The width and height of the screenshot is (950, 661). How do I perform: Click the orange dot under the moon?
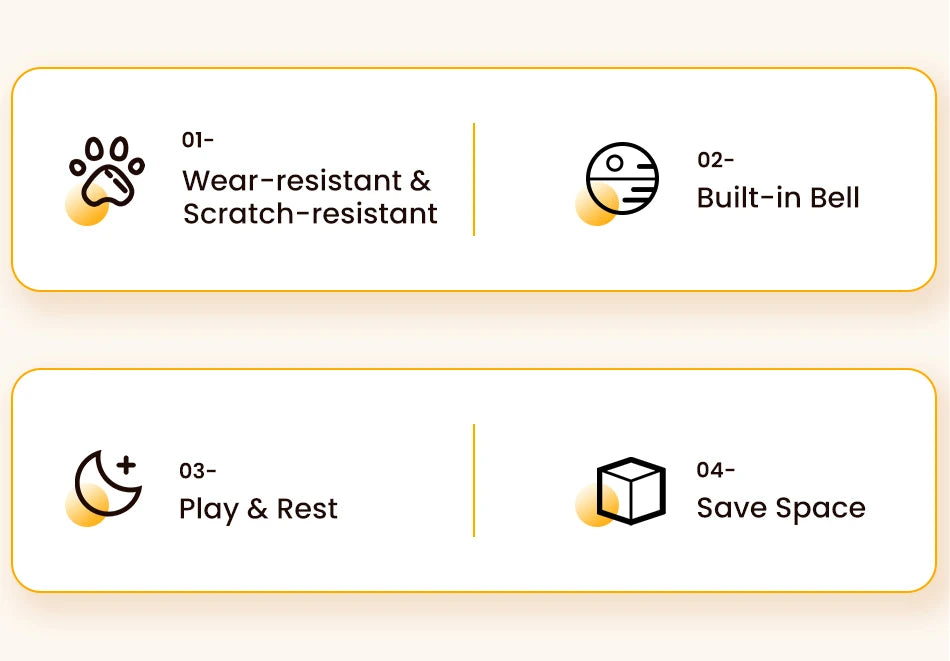pyautogui.click(x=82, y=508)
